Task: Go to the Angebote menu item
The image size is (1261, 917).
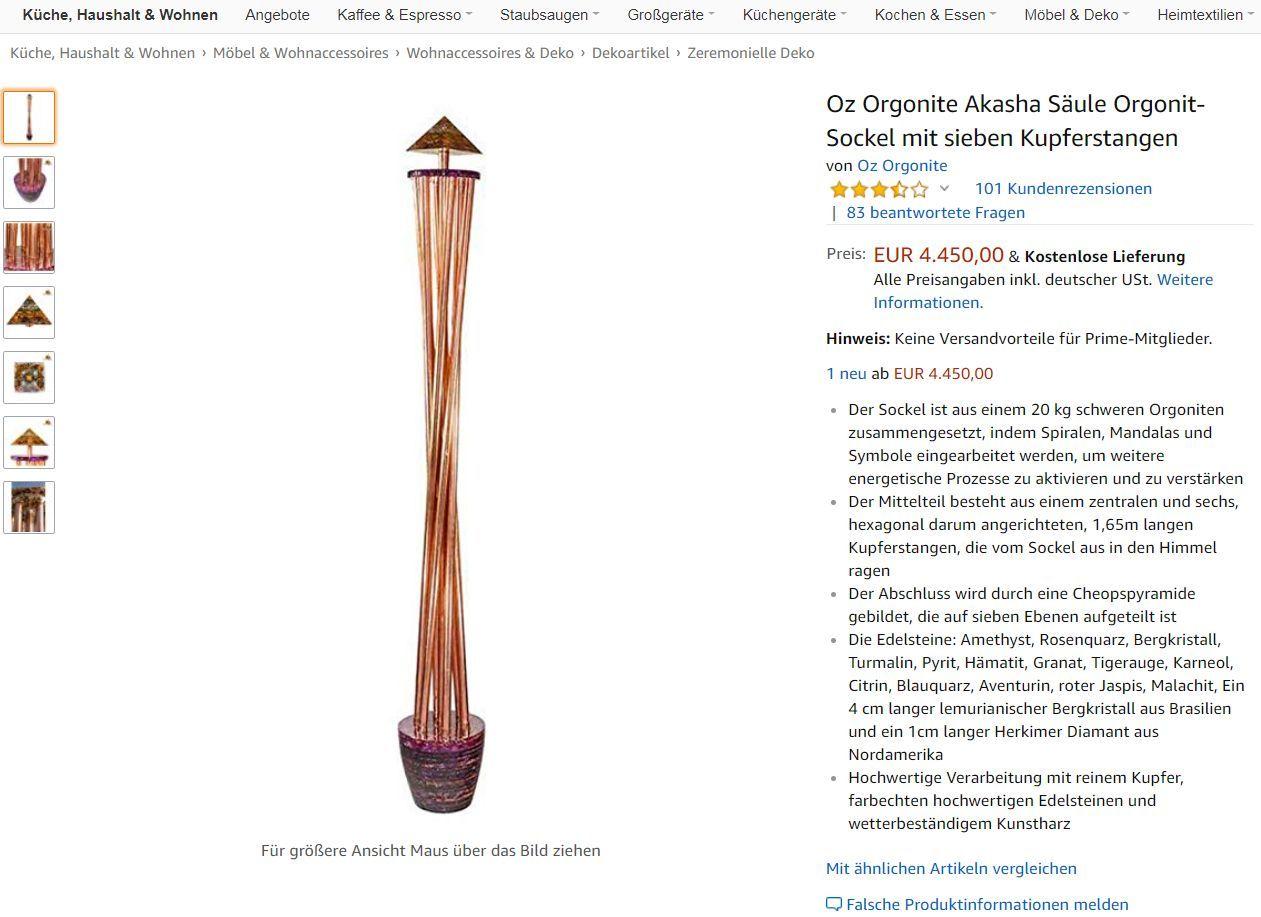Action: click(x=277, y=15)
